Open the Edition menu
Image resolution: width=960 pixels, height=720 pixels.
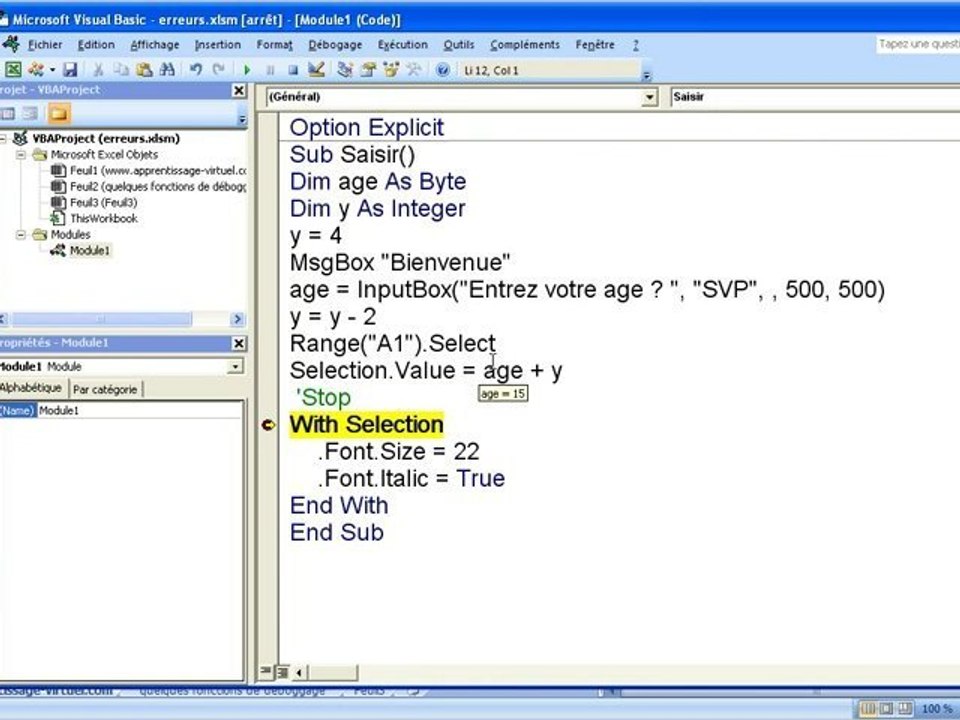point(96,45)
